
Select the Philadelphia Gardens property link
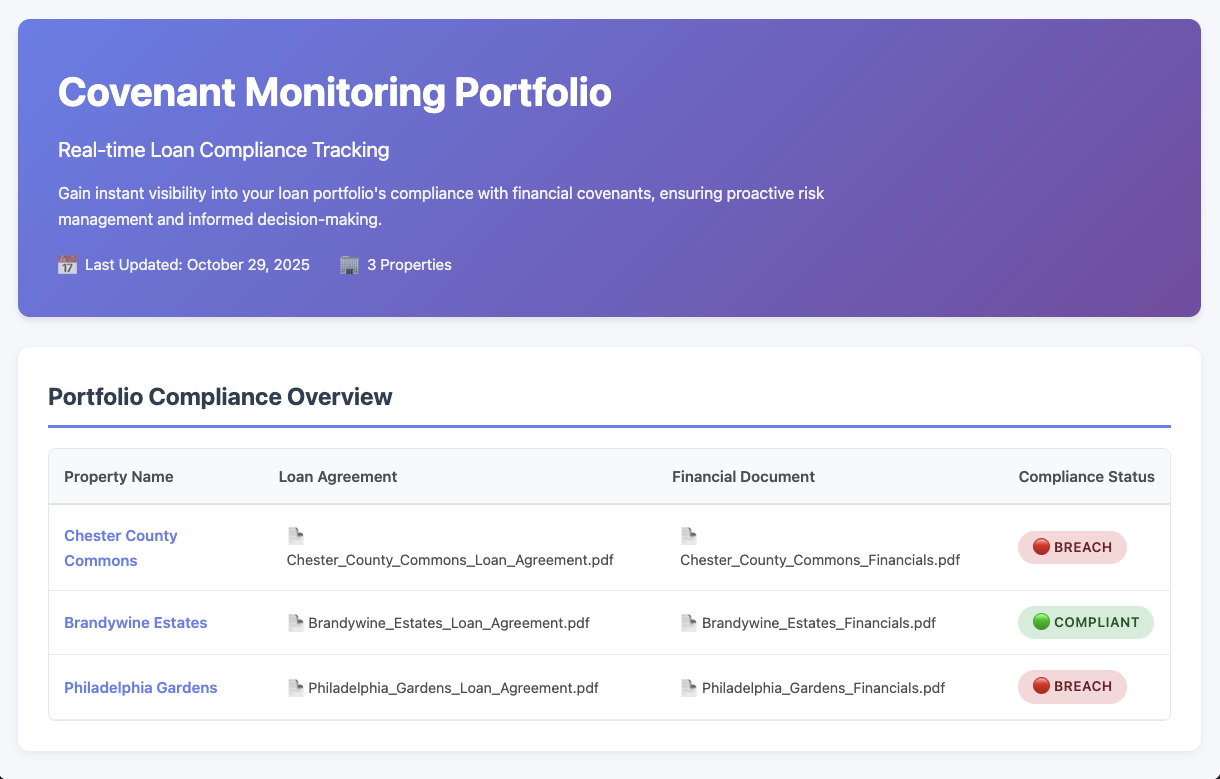pos(141,687)
